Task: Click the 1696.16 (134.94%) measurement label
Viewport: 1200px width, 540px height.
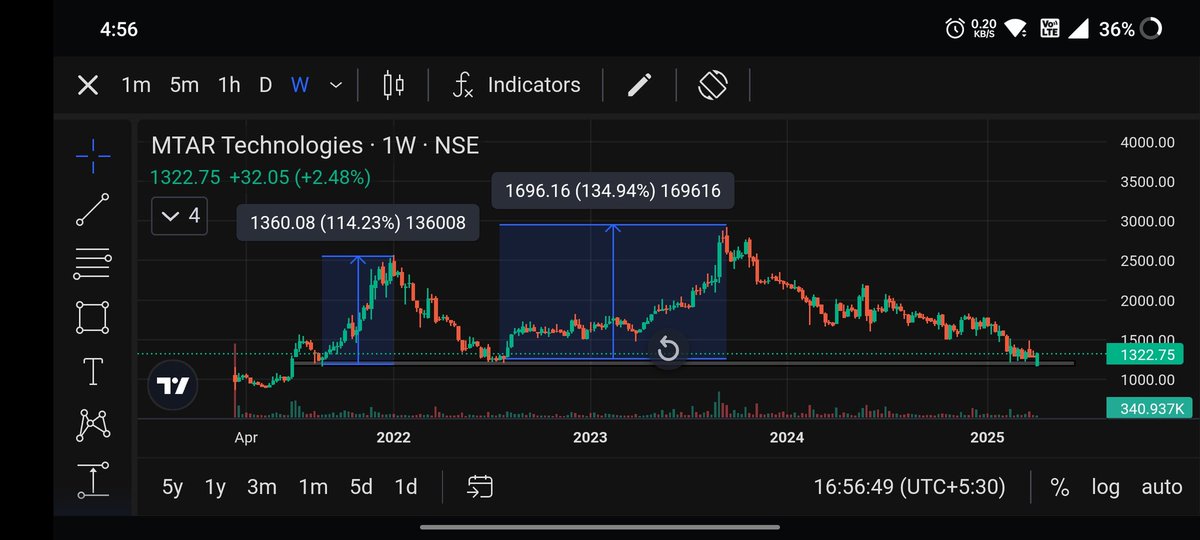Action: click(x=614, y=190)
